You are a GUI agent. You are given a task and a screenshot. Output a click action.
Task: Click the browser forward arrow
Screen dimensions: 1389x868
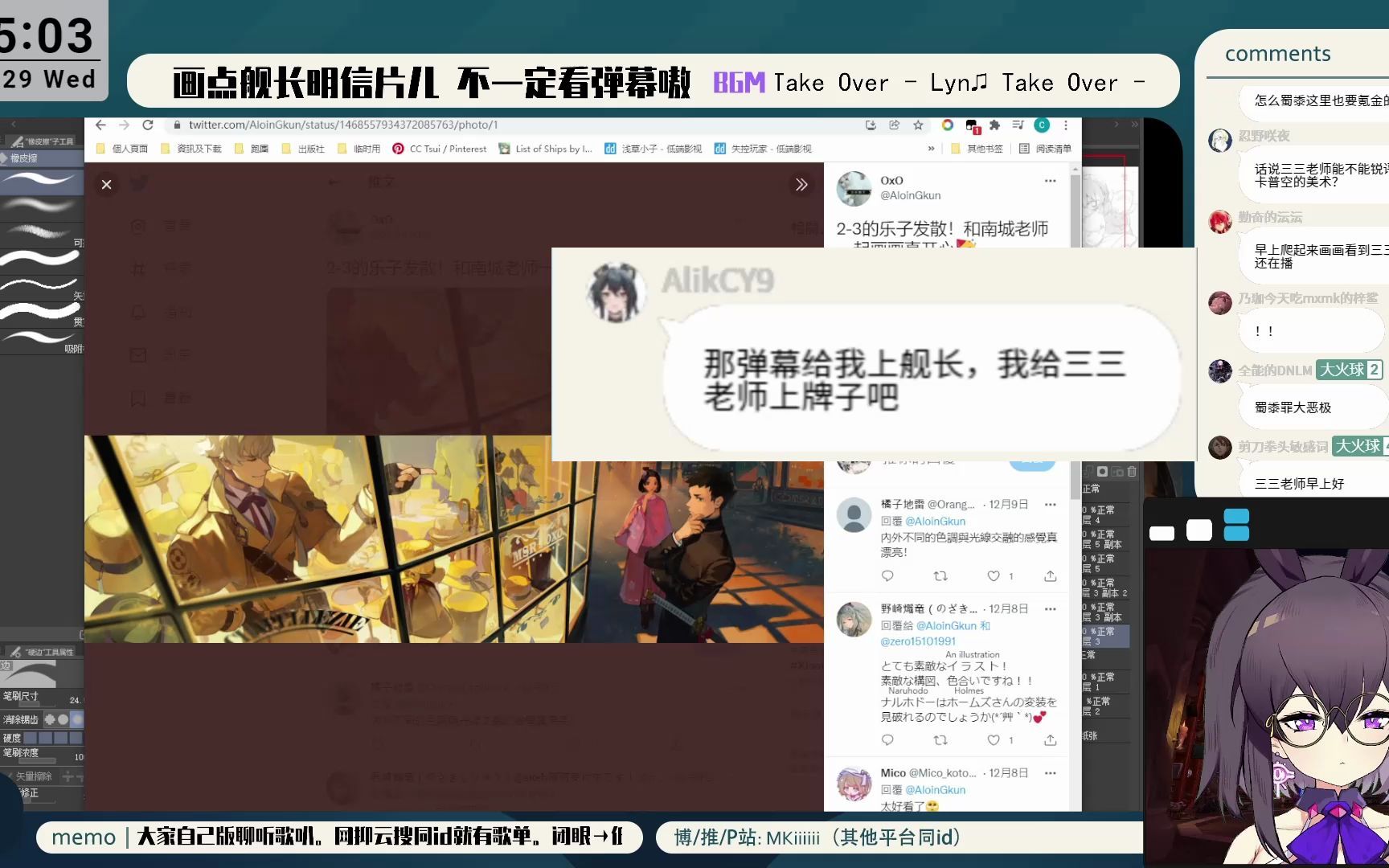(x=124, y=125)
